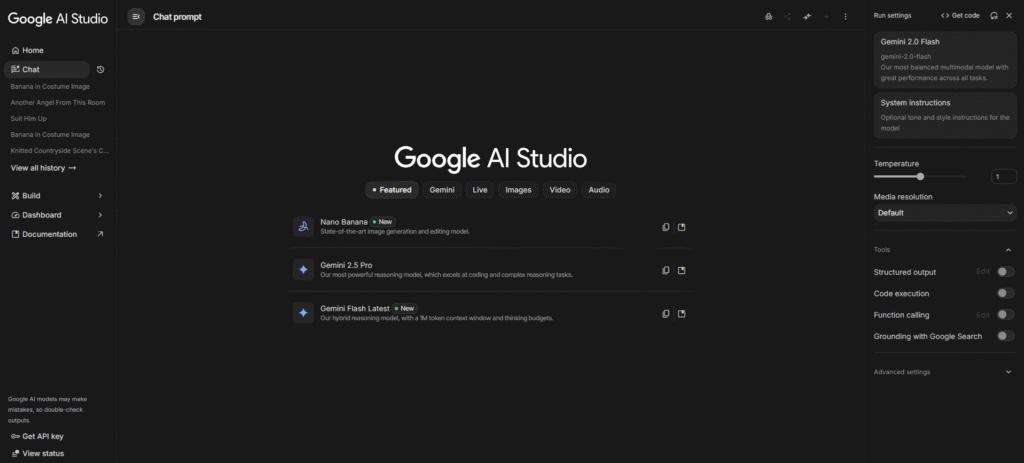1024x463 pixels.
Task: Open View all history link
Action: (43, 168)
